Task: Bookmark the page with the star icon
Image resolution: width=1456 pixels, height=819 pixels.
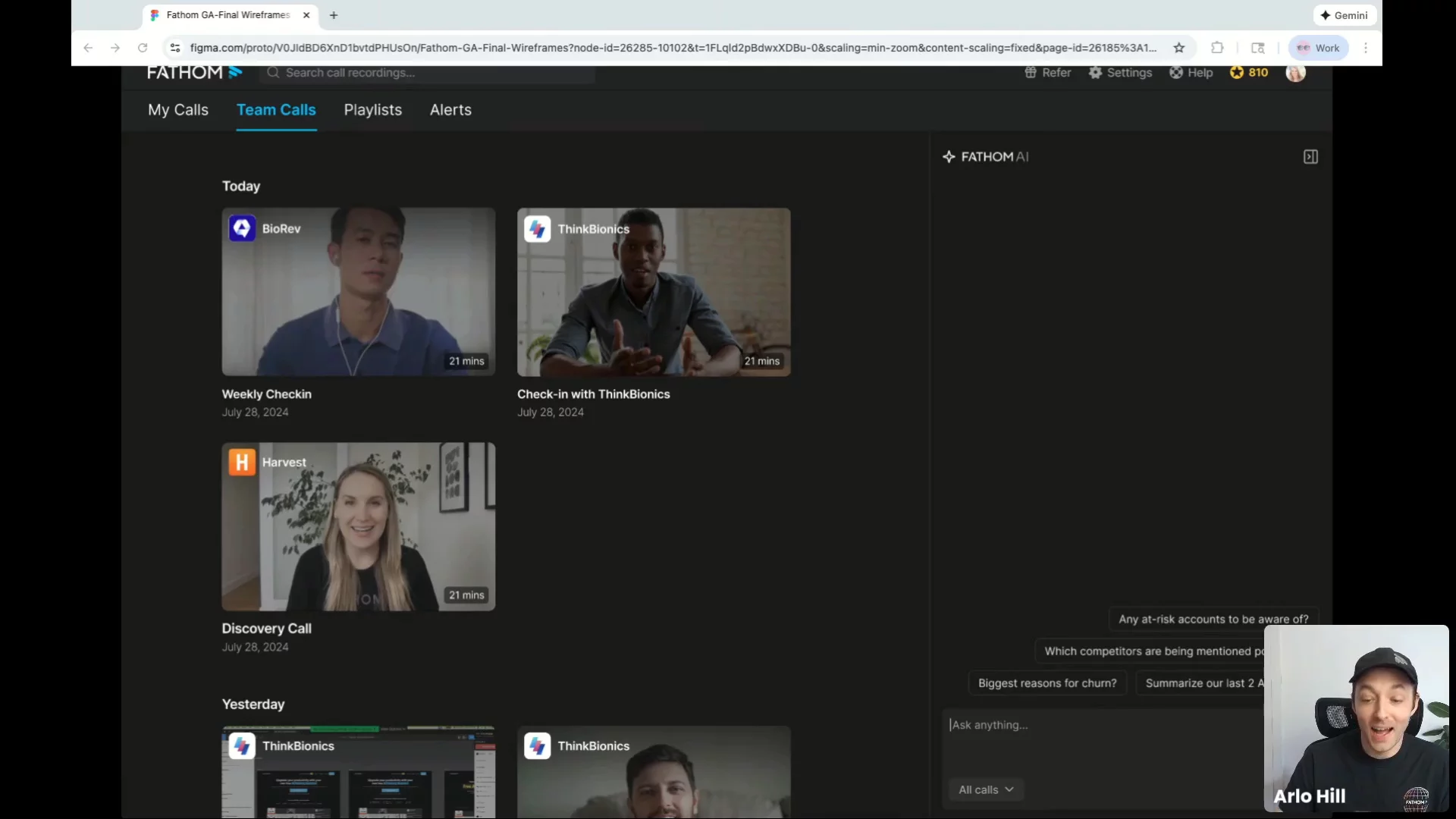Action: [x=1178, y=48]
